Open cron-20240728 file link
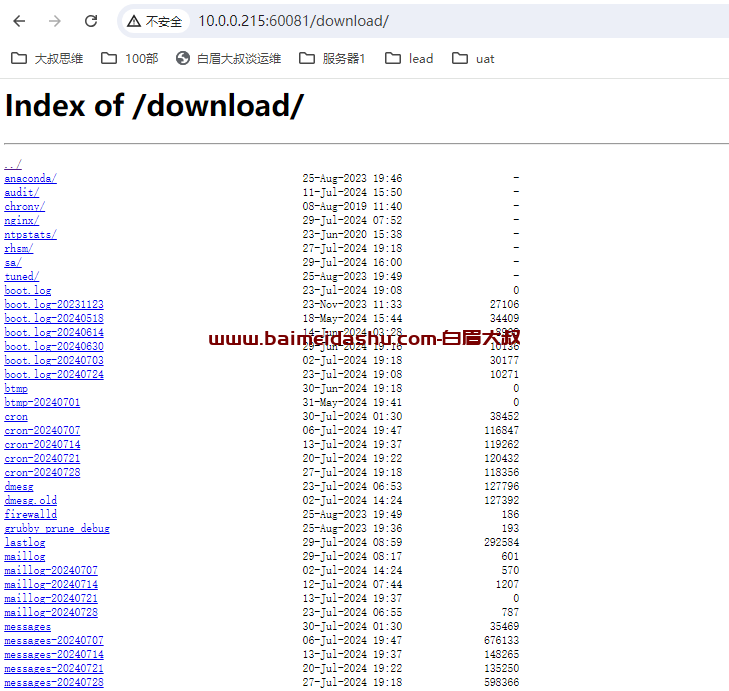 tap(42, 472)
